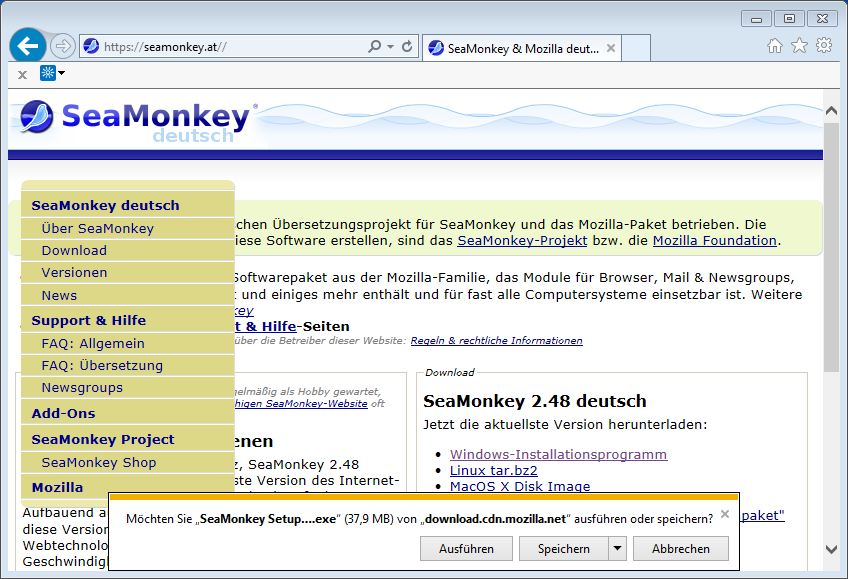Maximize the browser window
This screenshot has height=579, width=848.
coord(789,19)
